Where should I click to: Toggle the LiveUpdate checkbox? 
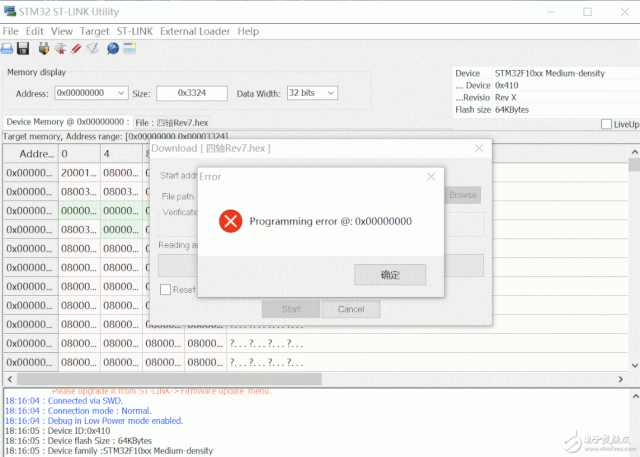[607, 124]
